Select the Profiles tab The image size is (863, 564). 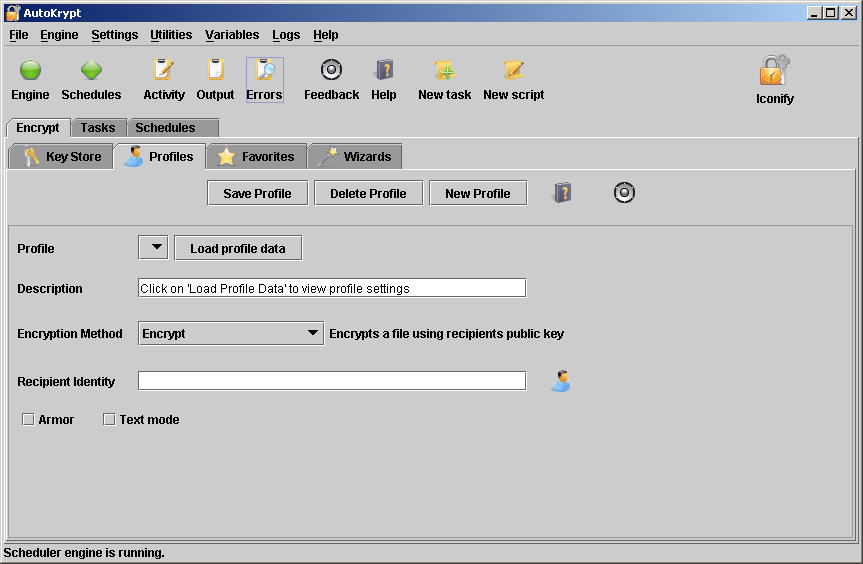(x=160, y=157)
